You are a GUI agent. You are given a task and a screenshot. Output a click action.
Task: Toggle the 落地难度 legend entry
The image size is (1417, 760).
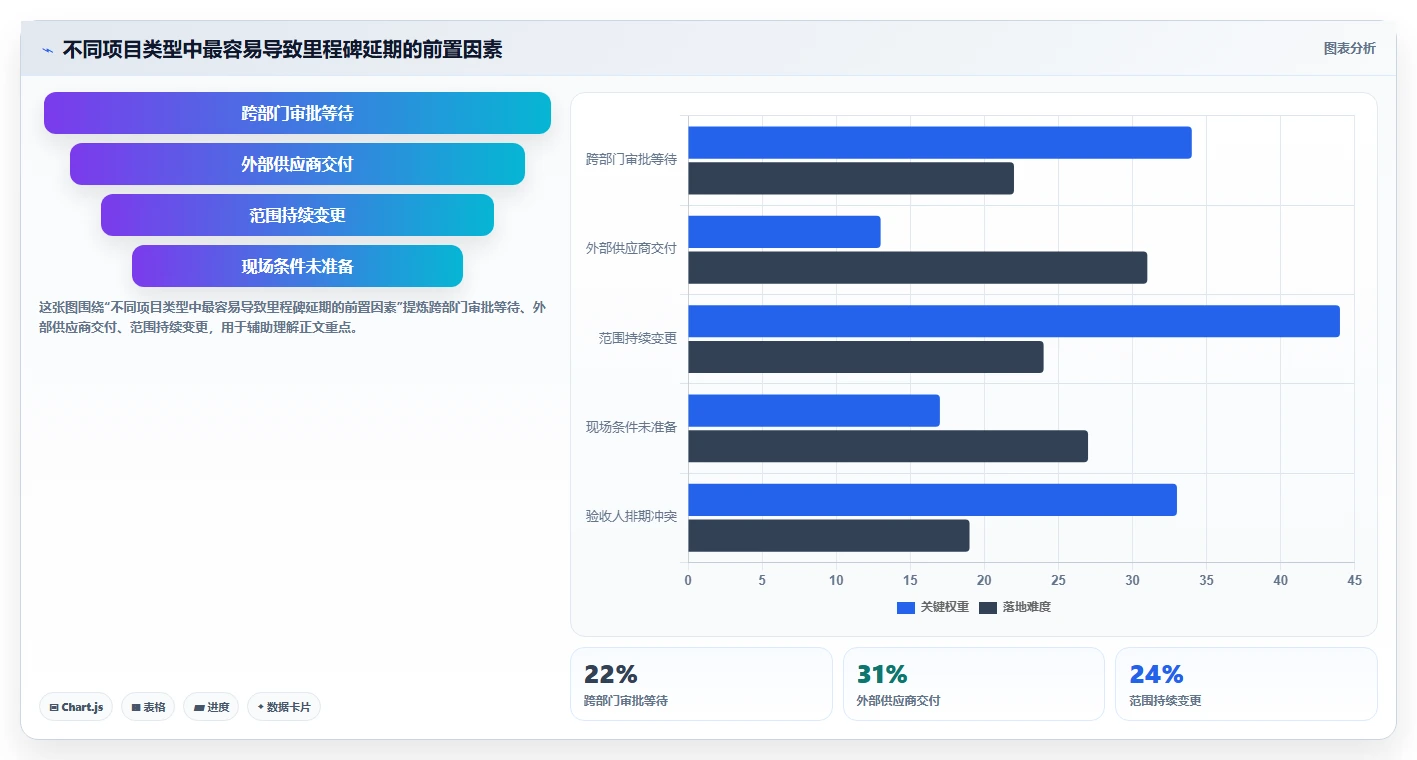(1015, 607)
